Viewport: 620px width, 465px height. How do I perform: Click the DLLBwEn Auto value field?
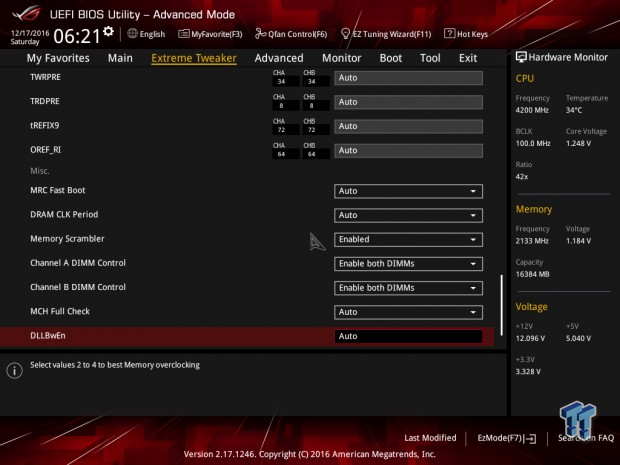[408, 336]
